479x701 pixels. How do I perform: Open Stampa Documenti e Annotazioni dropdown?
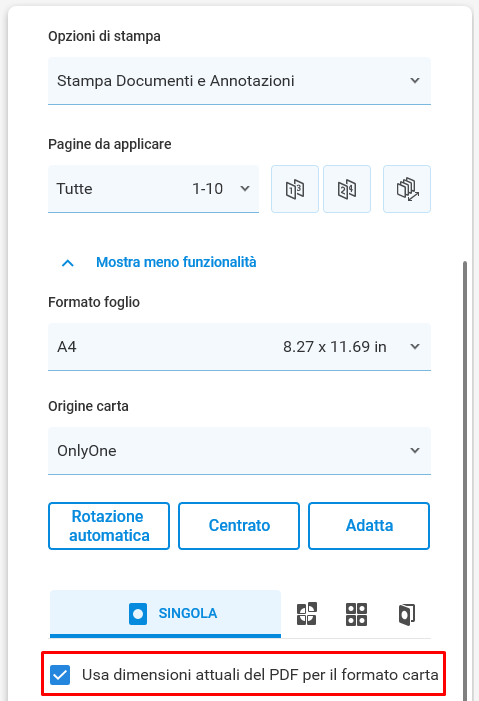click(239, 81)
